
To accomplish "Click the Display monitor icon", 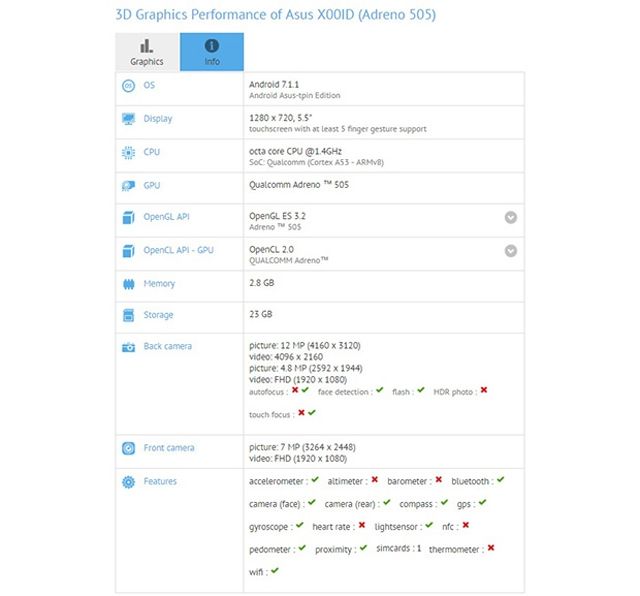I will 129,119.
